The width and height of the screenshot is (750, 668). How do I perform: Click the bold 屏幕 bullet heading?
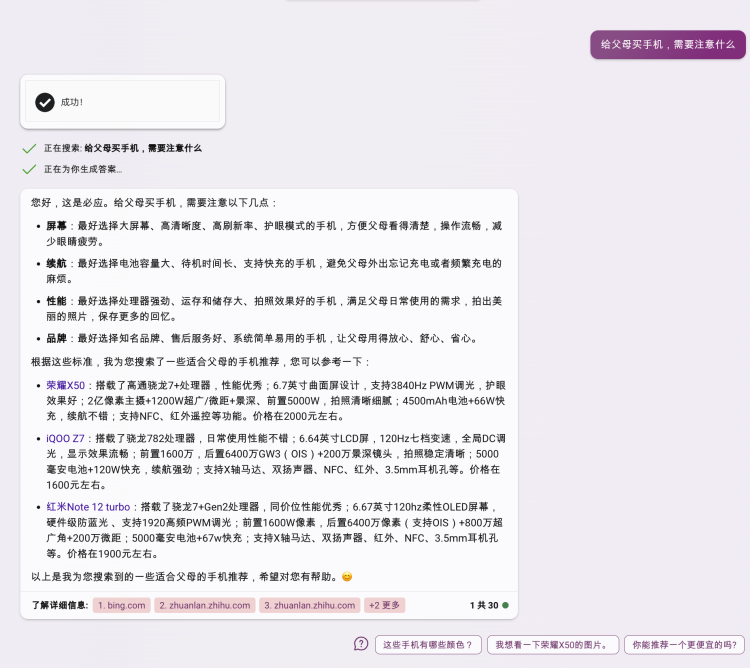pyautogui.click(x=56, y=226)
